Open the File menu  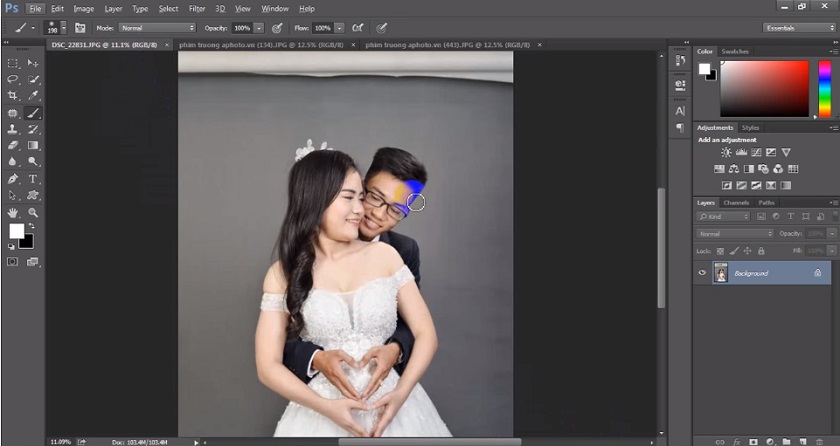(35, 9)
